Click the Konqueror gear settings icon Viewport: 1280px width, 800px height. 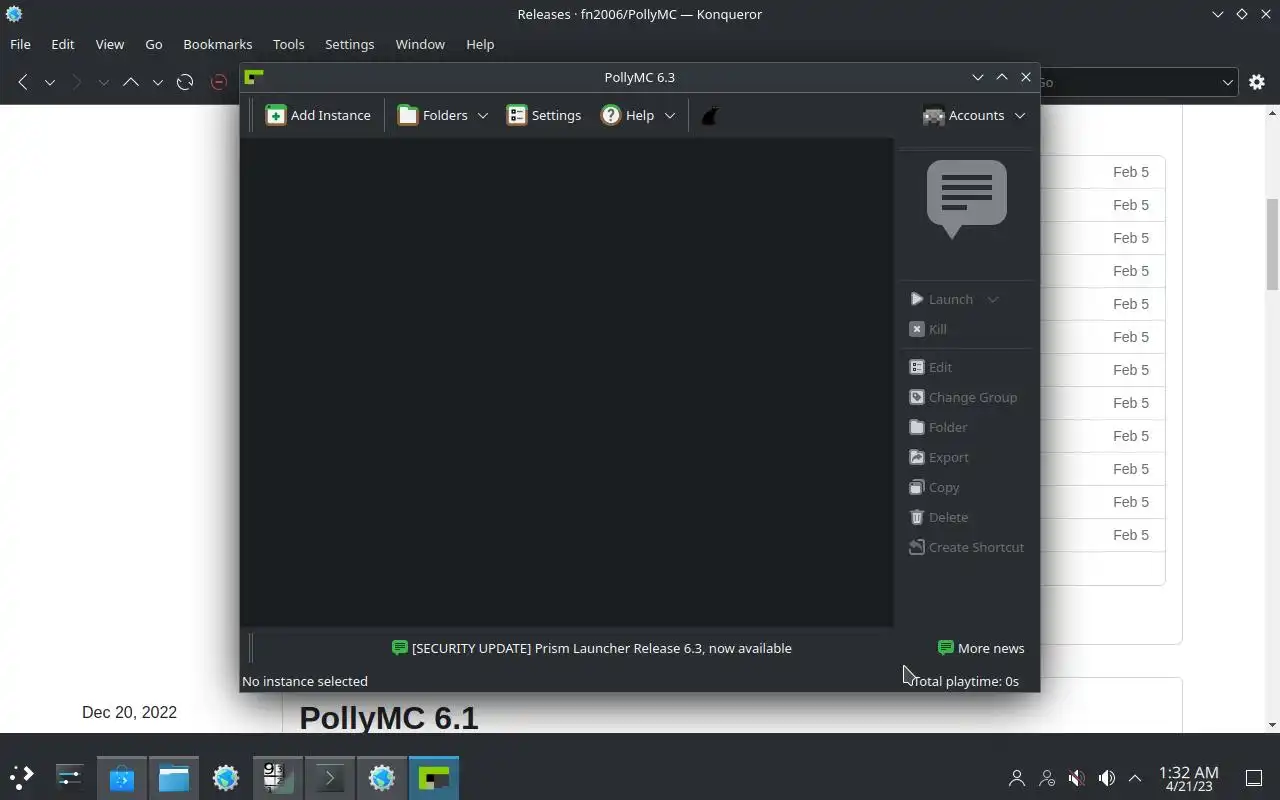[1257, 82]
